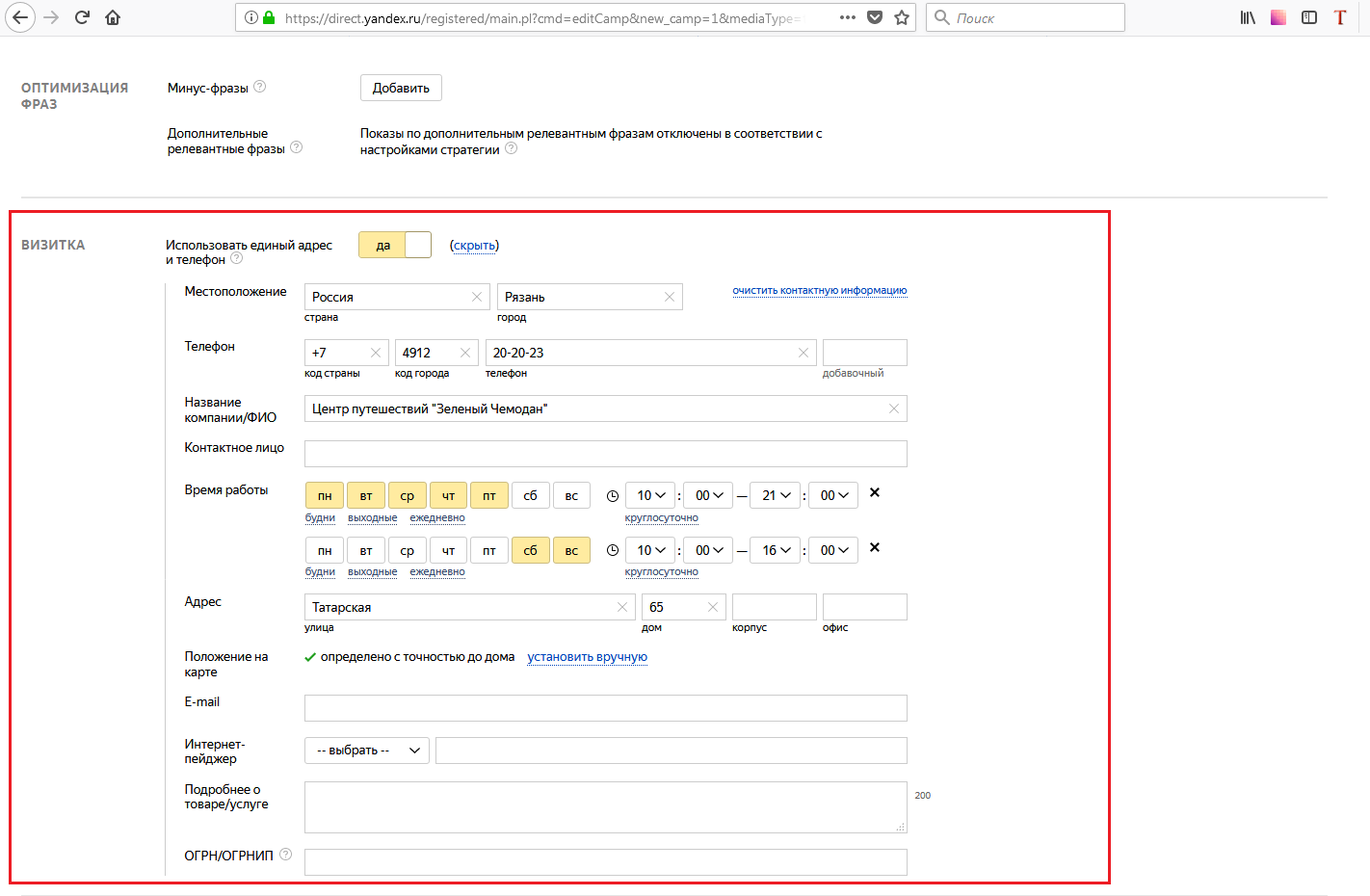Image resolution: width=1370 pixels, height=896 pixels.
Task: Open end hour 16 dropdown
Action: click(776, 550)
